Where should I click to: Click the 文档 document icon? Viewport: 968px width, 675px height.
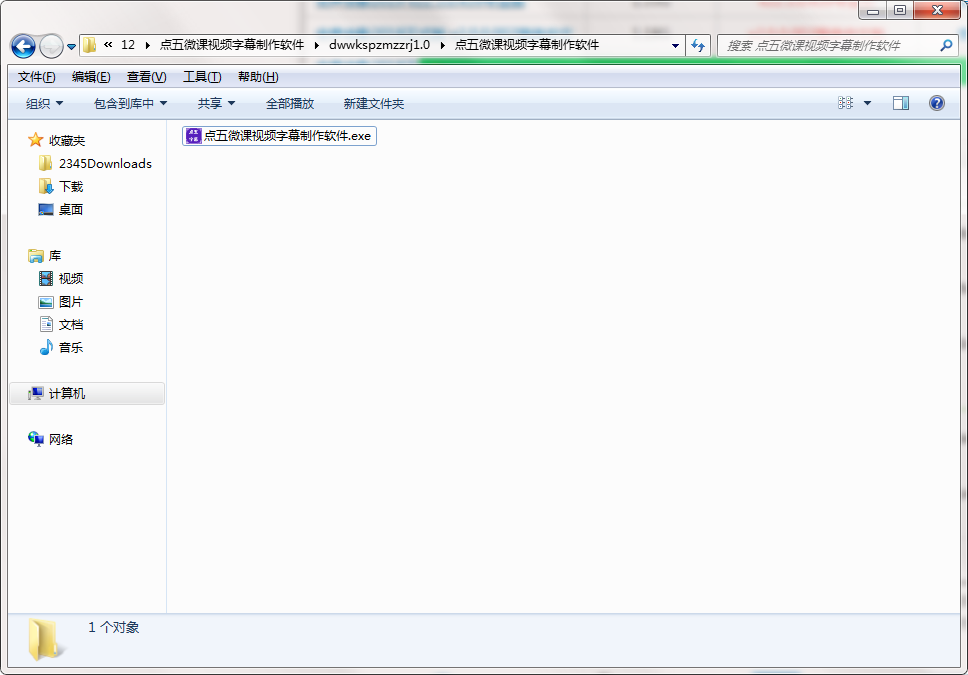click(x=46, y=324)
